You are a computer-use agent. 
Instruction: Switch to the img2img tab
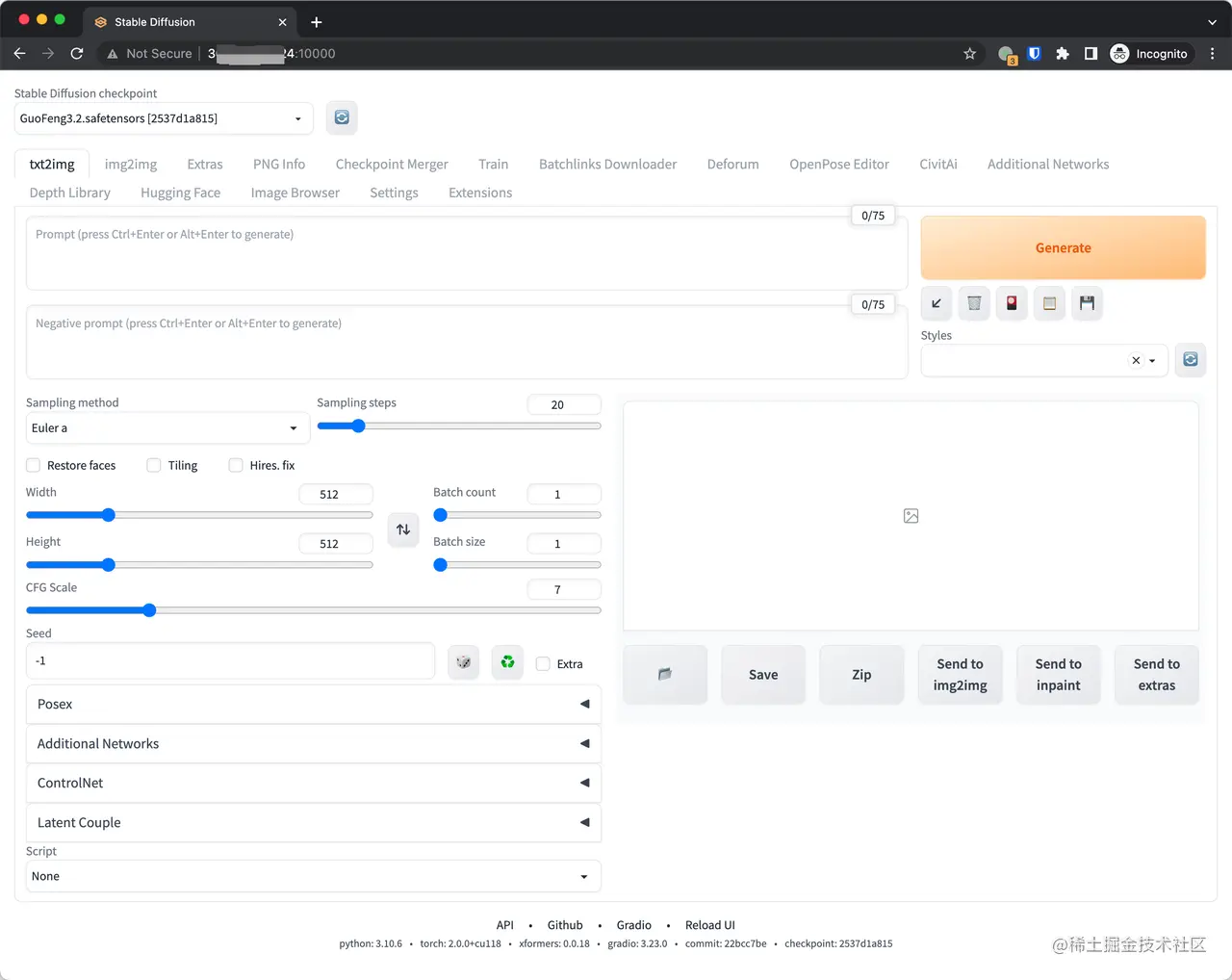point(131,164)
